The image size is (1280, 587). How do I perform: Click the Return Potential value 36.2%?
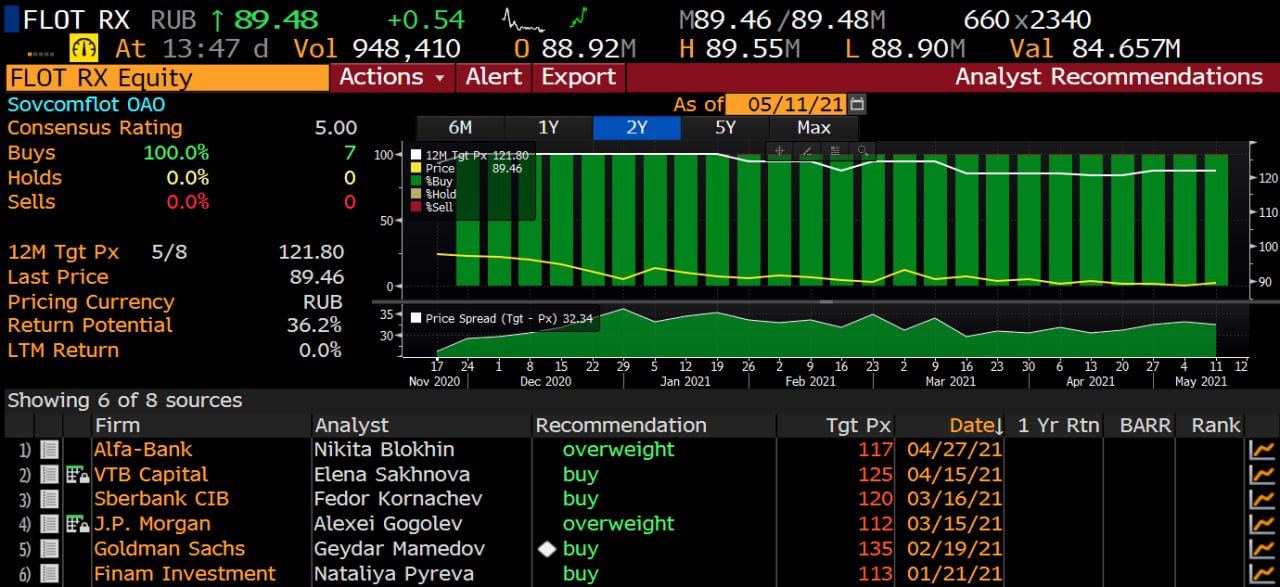(314, 326)
